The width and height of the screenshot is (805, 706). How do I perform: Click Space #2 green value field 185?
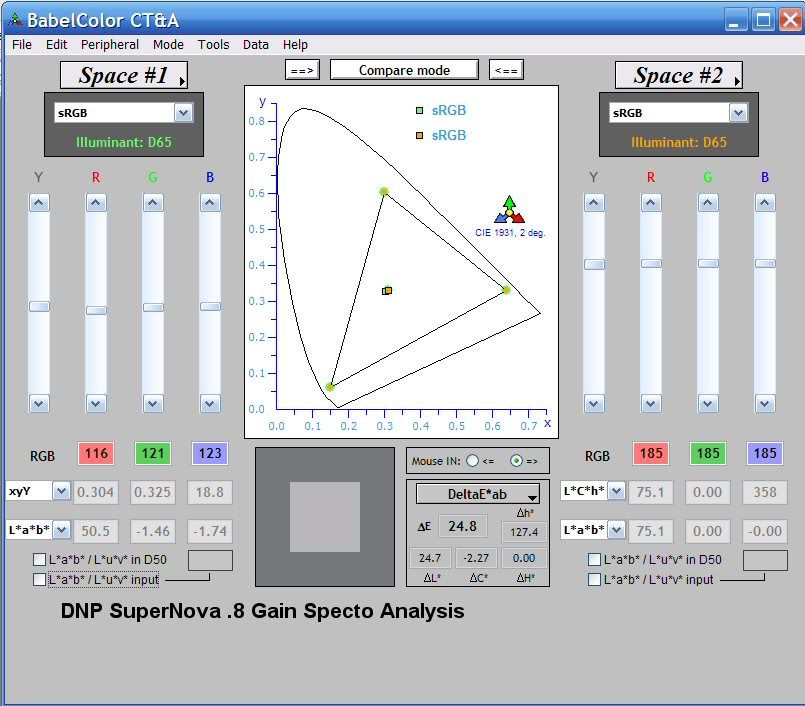708,453
